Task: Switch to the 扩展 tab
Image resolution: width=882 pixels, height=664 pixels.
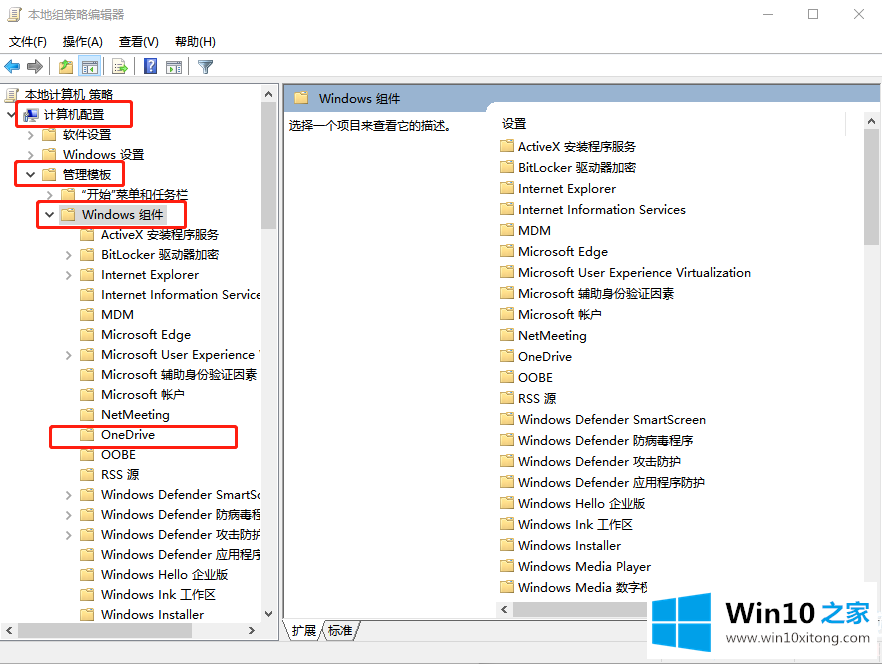Action: pyautogui.click(x=304, y=631)
